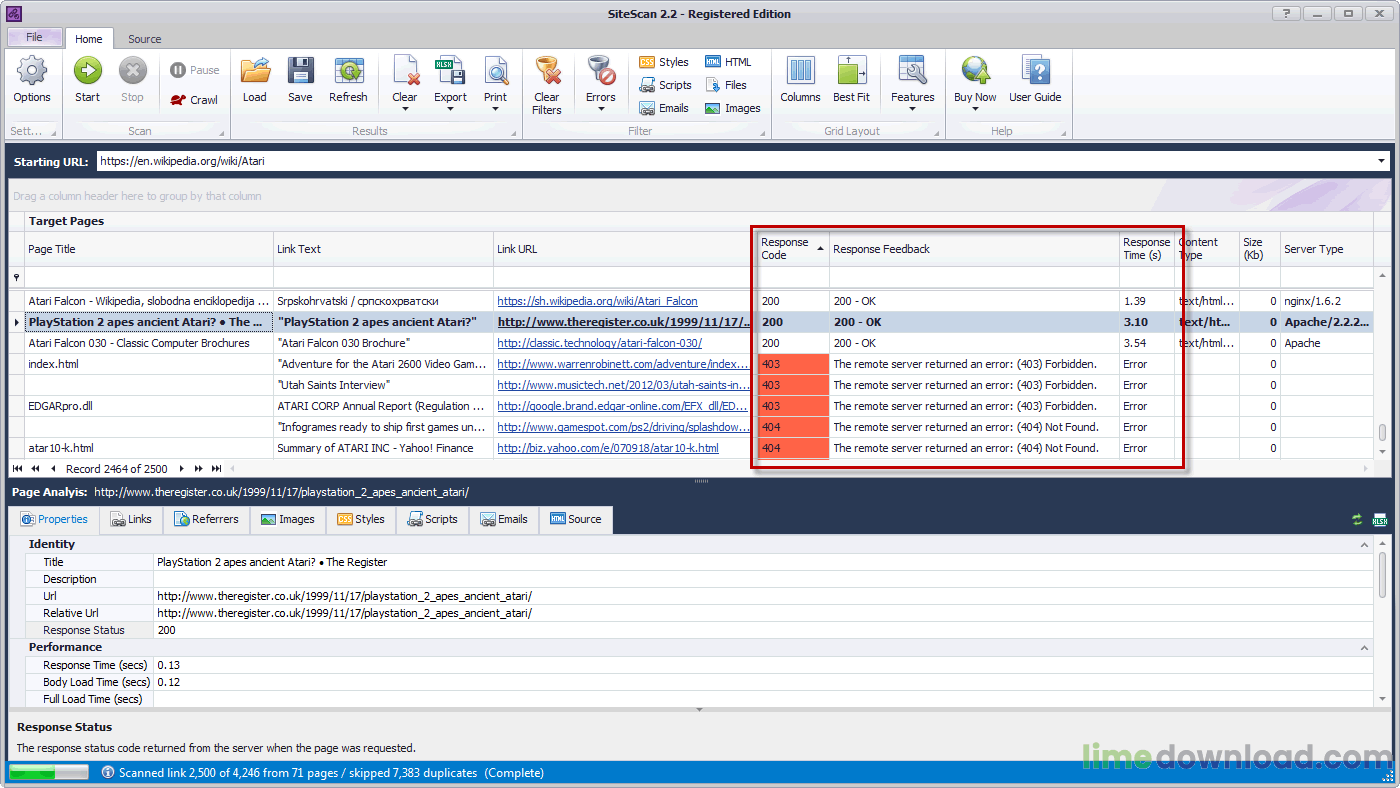Toggle the Pause scan option

tap(193, 69)
